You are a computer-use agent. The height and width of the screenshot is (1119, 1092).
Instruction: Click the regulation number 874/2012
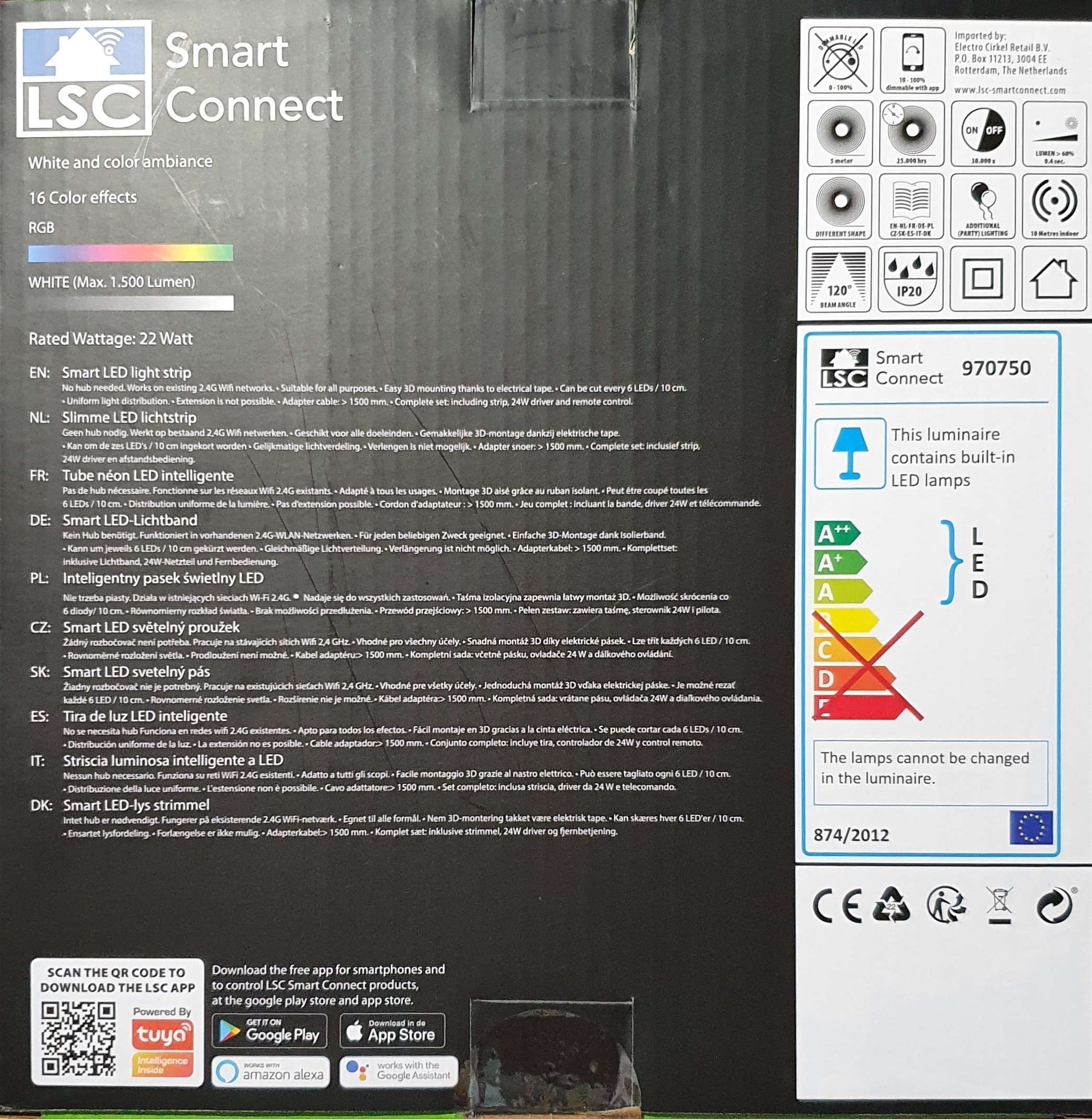(851, 835)
